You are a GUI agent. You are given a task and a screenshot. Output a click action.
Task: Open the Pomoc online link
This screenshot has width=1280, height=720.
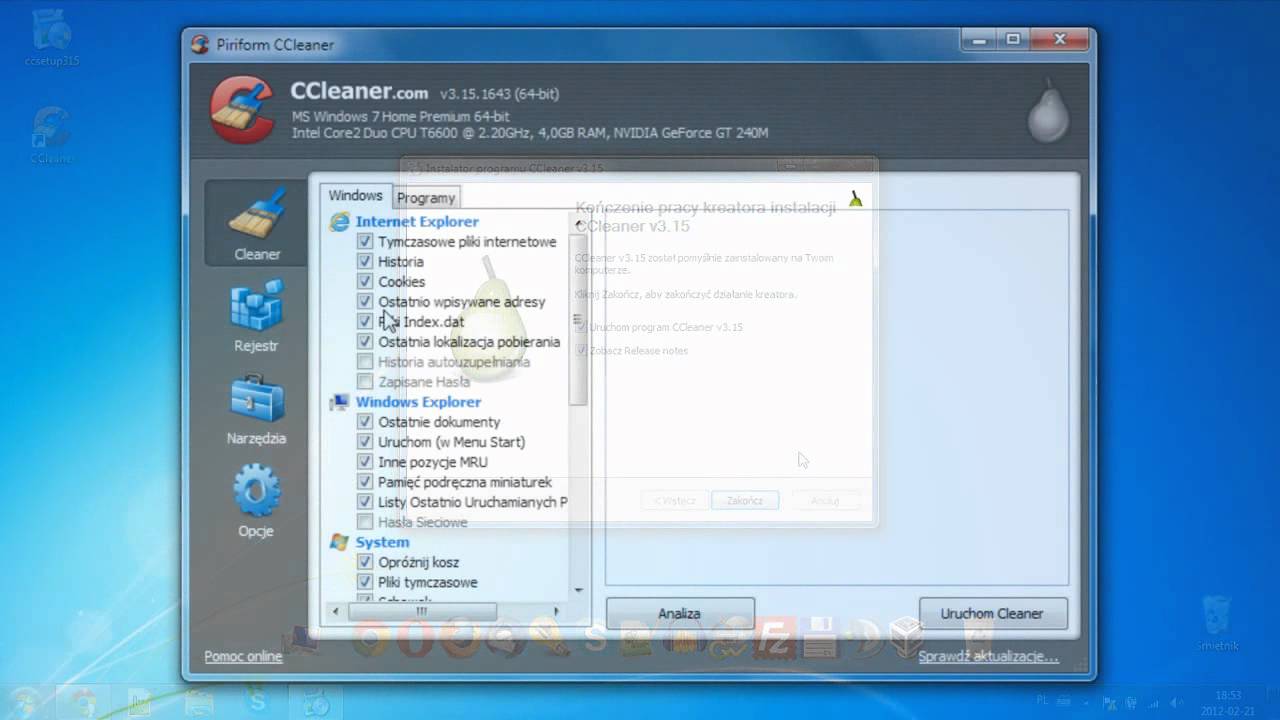[x=243, y=657]
